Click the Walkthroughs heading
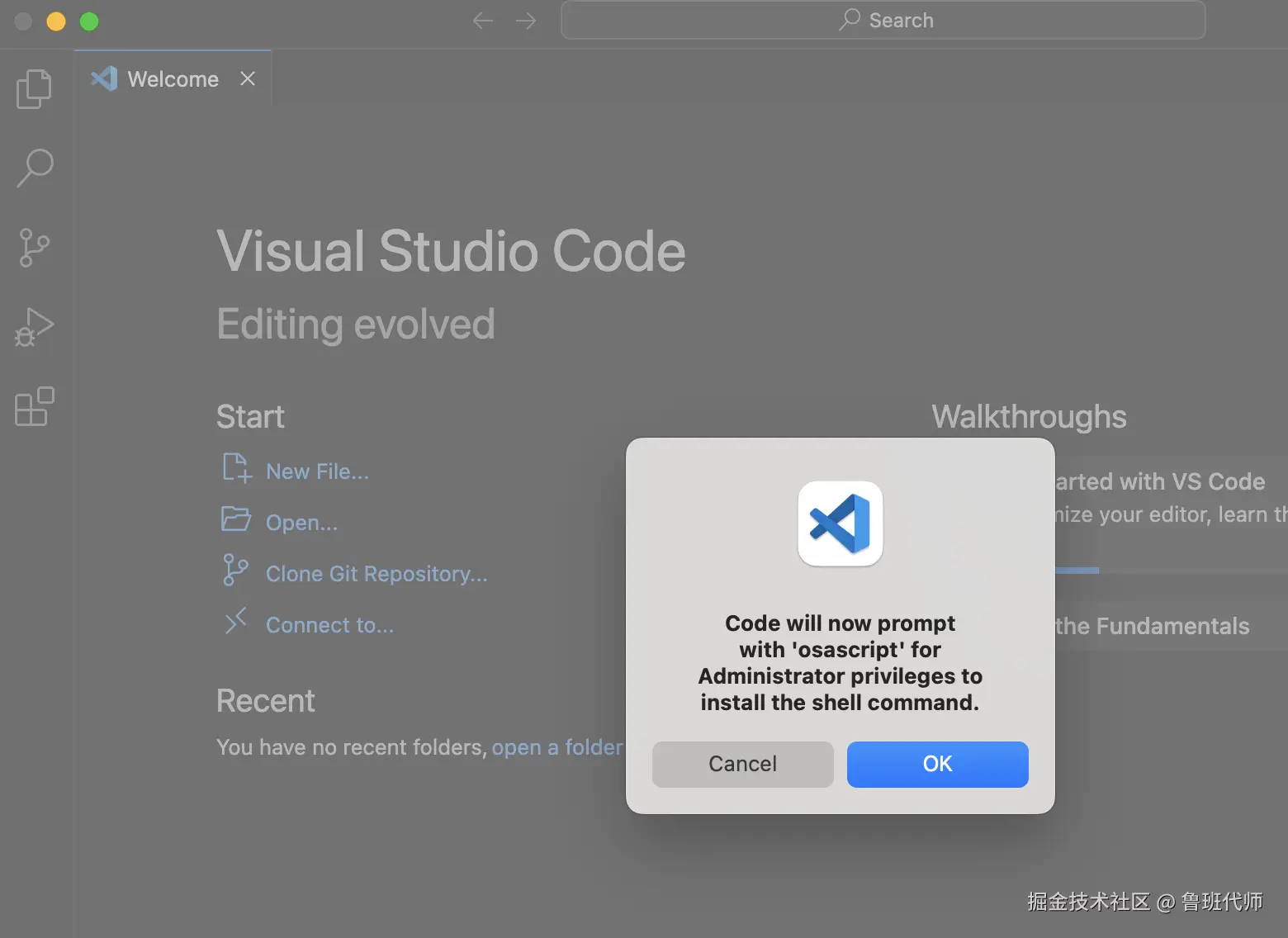The image size is (1288, 938). (1029, 417)
